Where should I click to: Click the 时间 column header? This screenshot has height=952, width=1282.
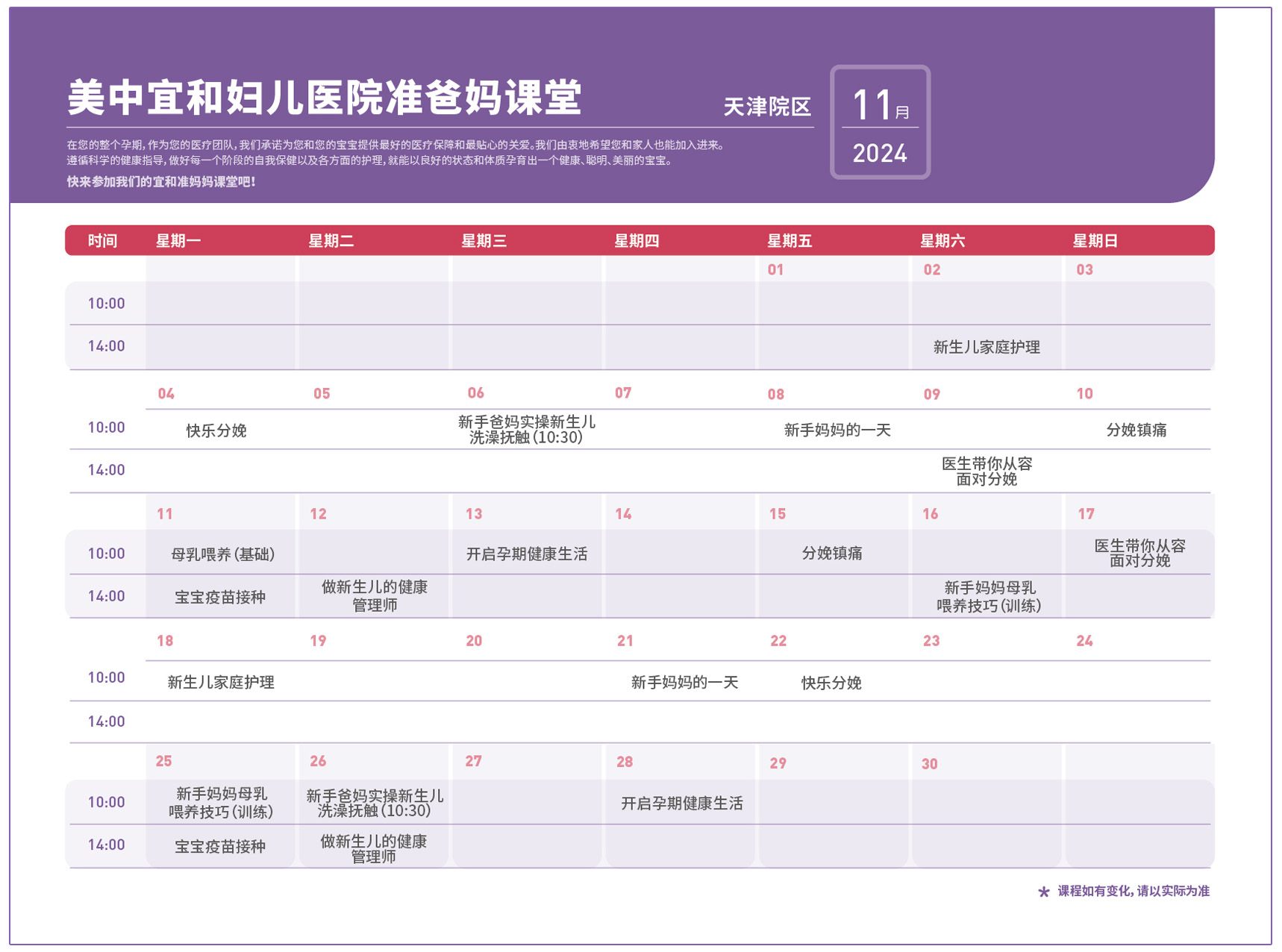pos(102,241)
